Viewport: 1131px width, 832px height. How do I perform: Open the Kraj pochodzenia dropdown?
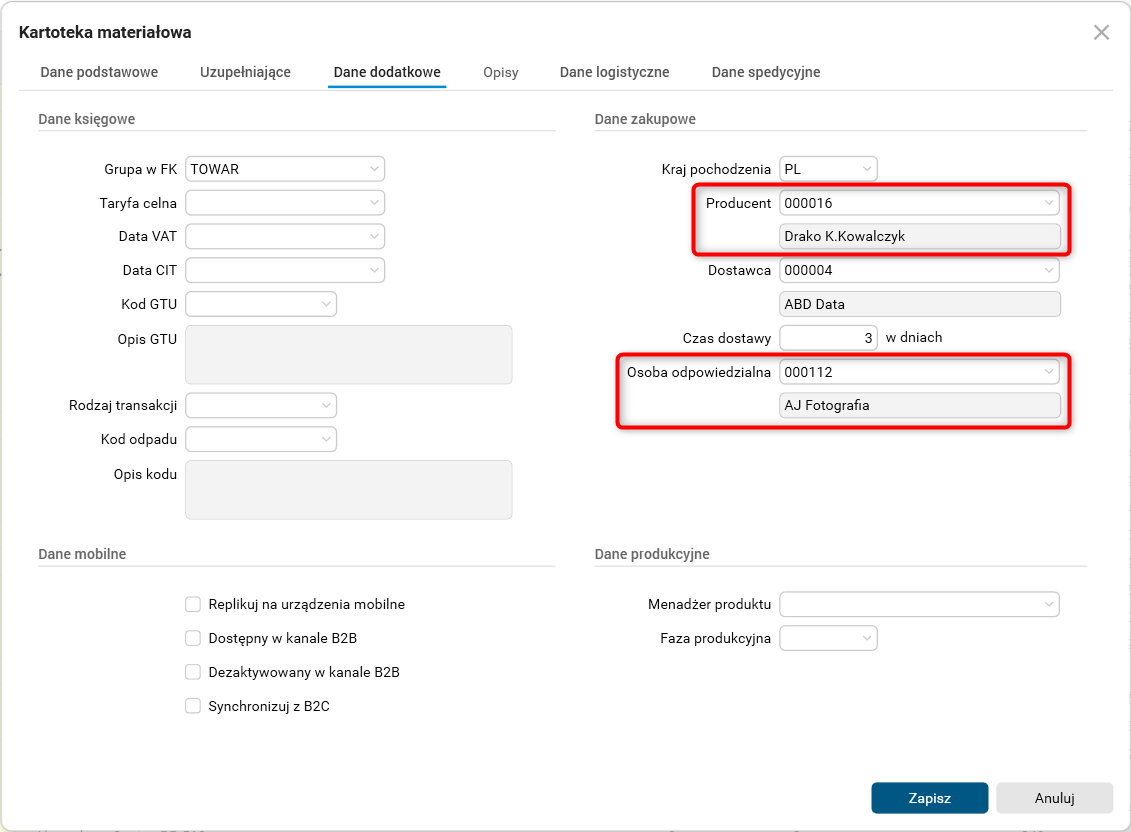point(866,169)
